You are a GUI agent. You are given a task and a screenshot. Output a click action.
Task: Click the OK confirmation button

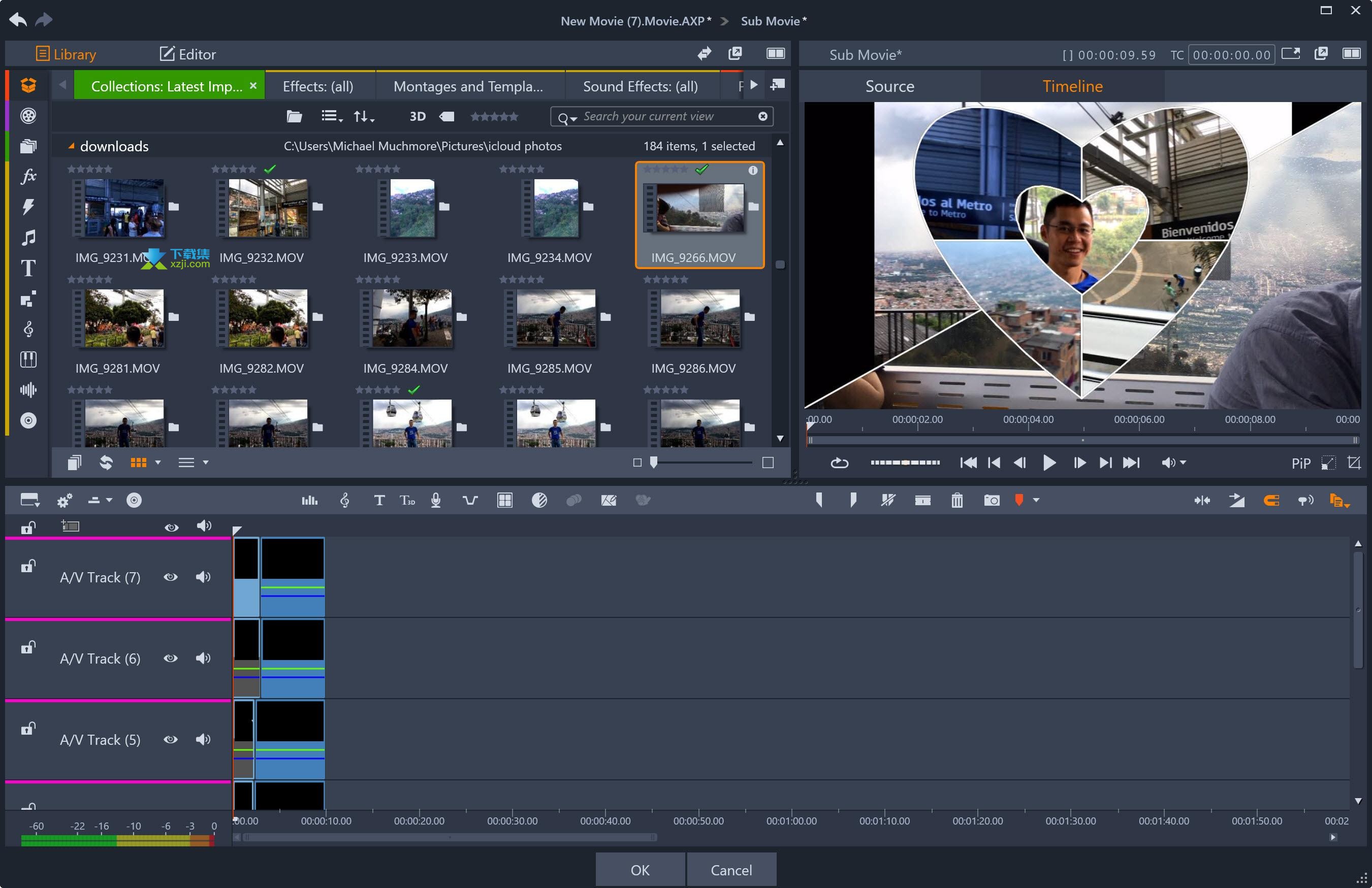pyautogui.click(x=640, y=870)
